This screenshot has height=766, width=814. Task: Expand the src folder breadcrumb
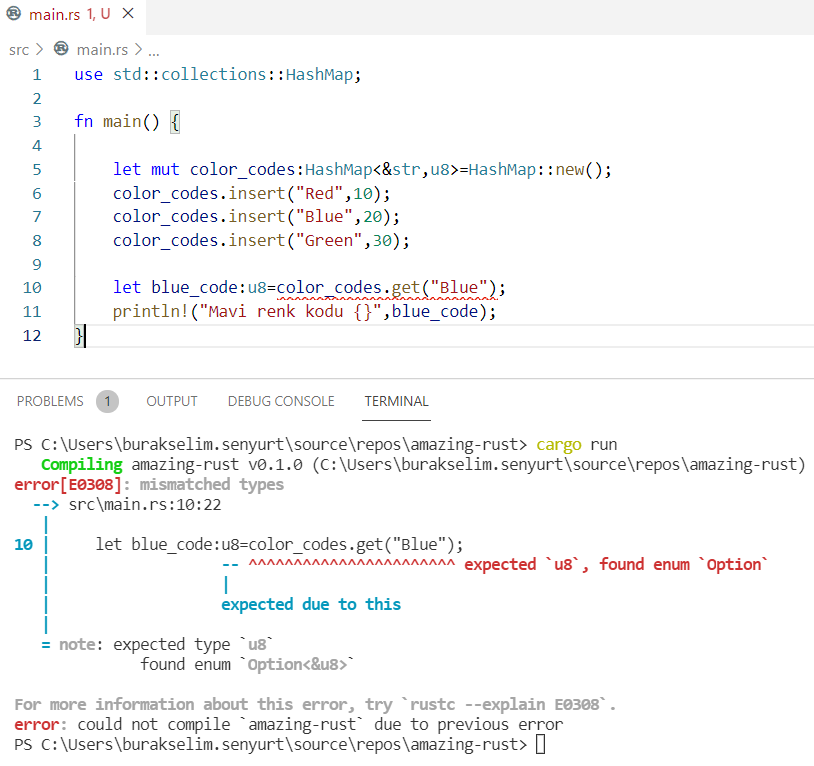click(18, 49)
